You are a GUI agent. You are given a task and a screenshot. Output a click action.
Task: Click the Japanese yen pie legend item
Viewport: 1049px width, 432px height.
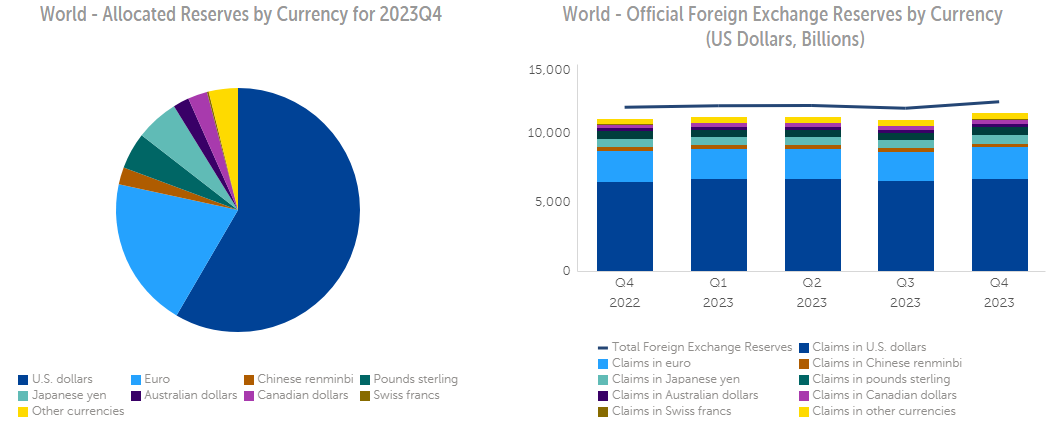[67, 395]
